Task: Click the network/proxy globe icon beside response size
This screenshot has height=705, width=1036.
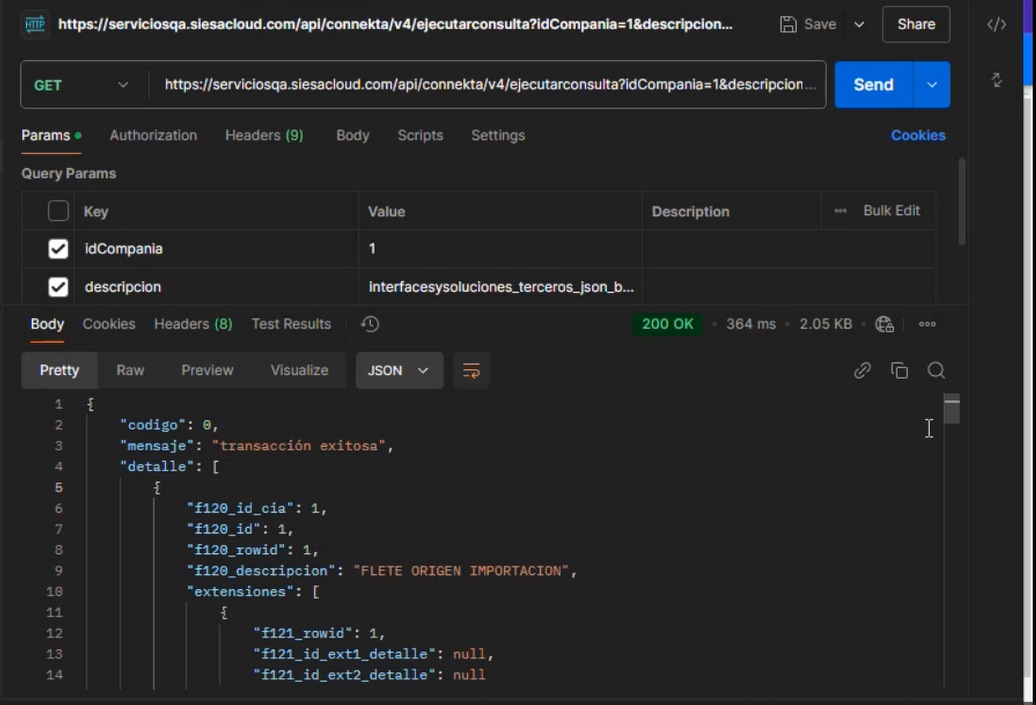Action: 885,323
